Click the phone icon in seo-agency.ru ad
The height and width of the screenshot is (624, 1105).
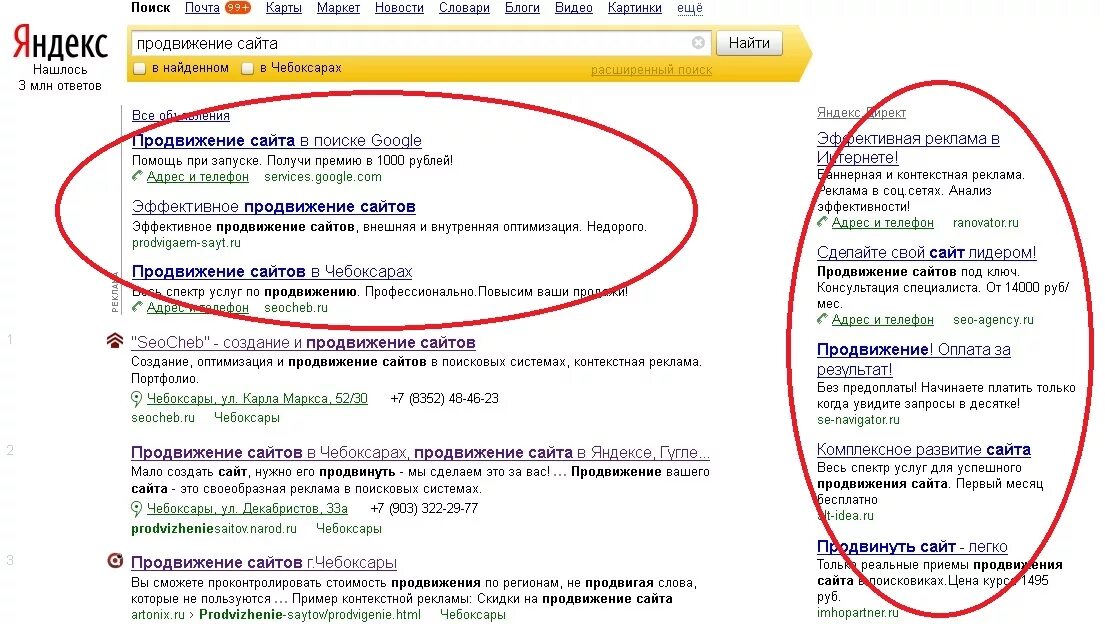point(822,319)
